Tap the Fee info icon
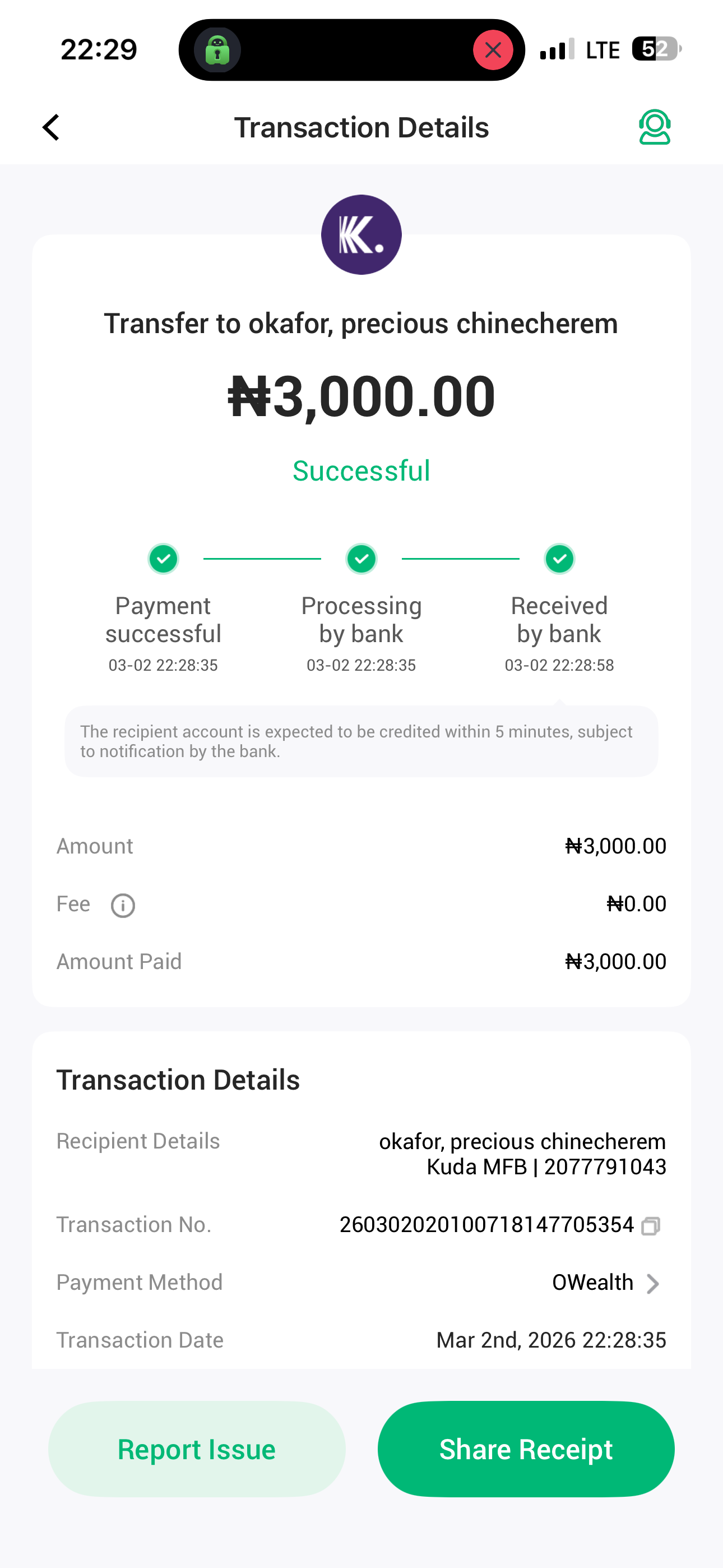Image resolution: width=723 pixels, height=1568 pixels. pyautogui.click(x=123, y=905)
